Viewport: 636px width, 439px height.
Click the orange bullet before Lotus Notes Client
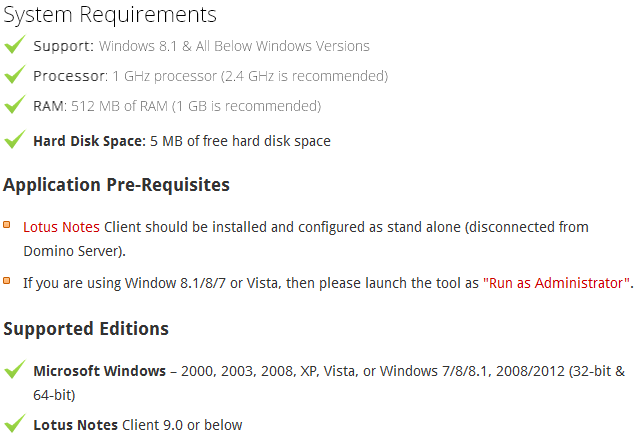[x=6, y=225]
